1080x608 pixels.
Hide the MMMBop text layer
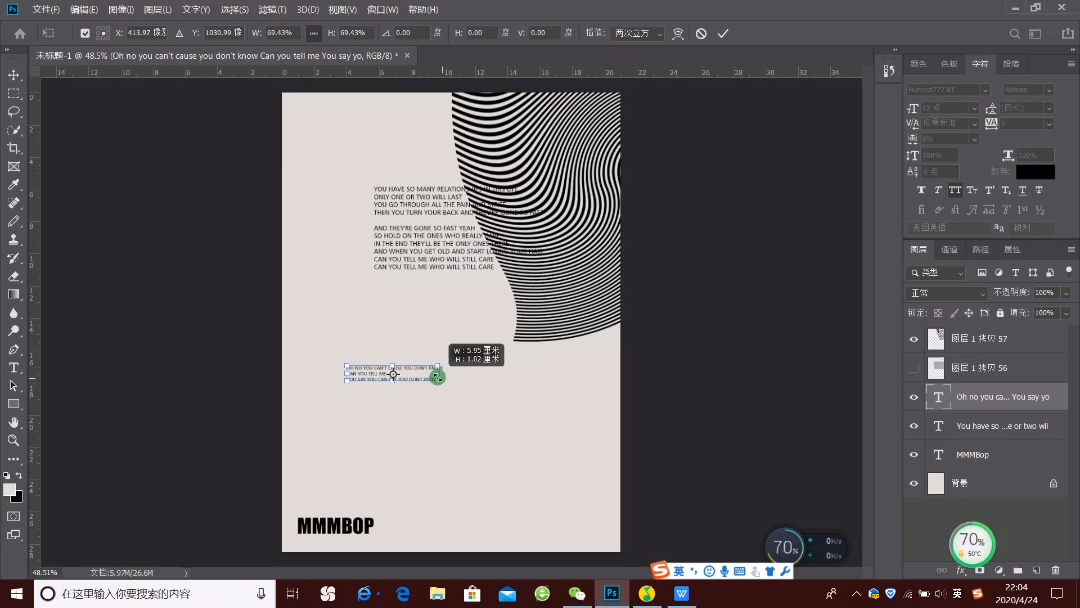click(x=914, y=455)
